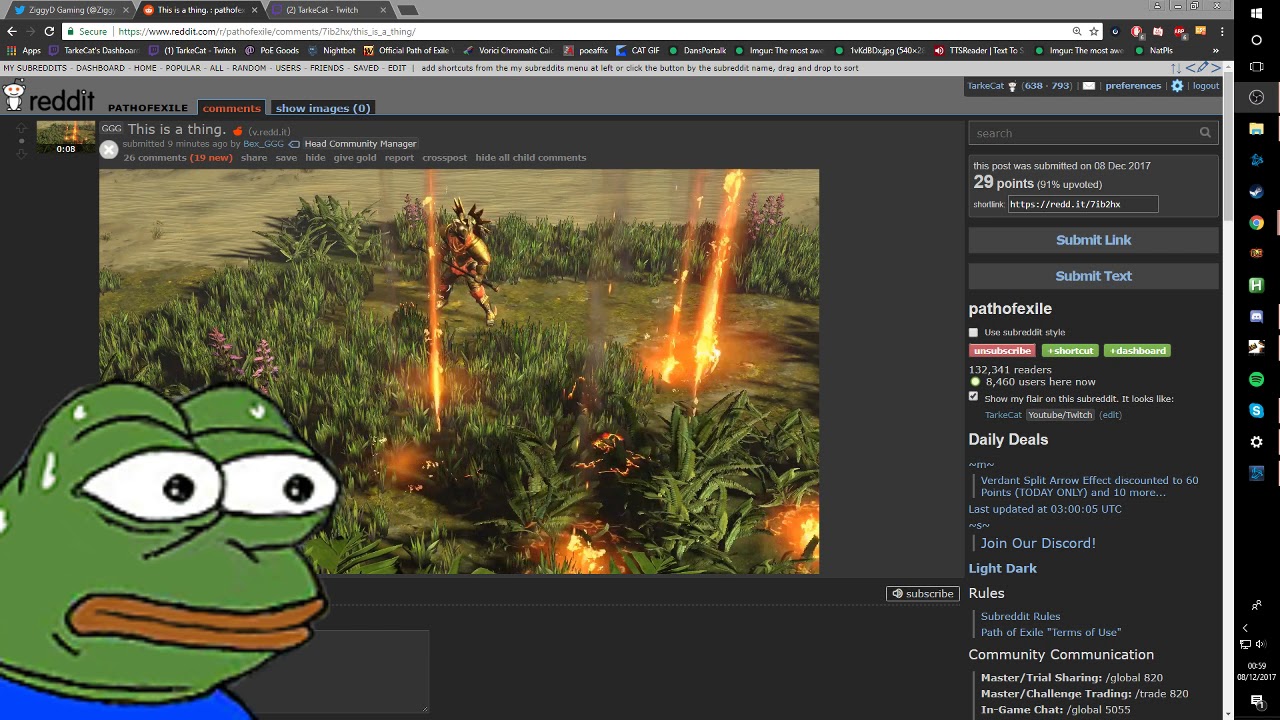Open Steam from the taskbar
The image size is (1280, 720).
pyautogui.click(x=1257, y=192)
